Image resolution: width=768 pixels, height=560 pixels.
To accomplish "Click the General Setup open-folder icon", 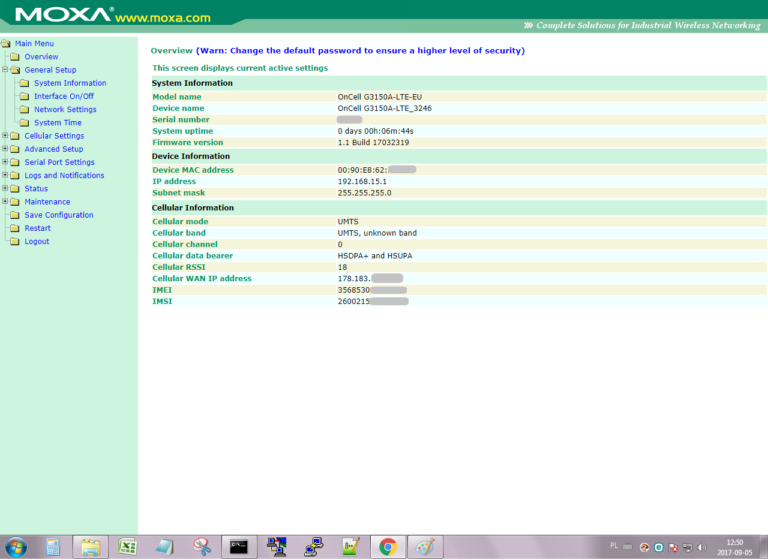I will [x=15, y=70].
